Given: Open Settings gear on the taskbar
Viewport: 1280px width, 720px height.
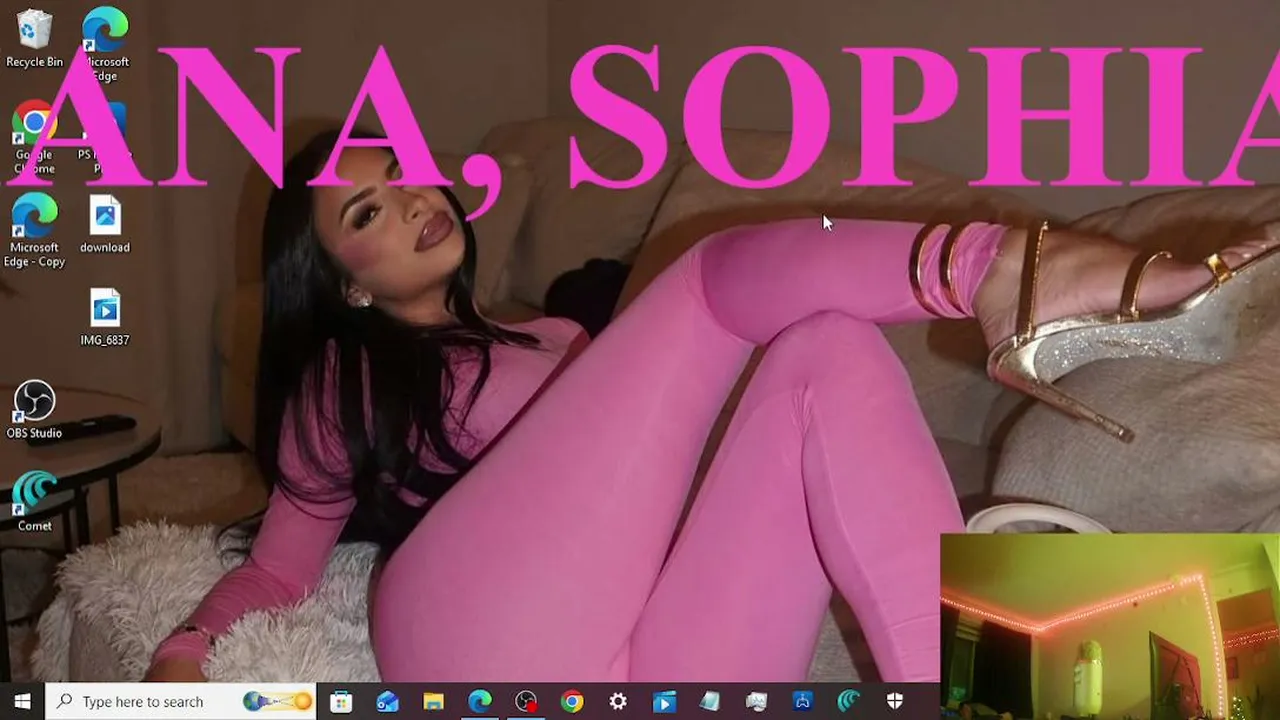Looking at the screenshot, I should click(x=618, y=702).
